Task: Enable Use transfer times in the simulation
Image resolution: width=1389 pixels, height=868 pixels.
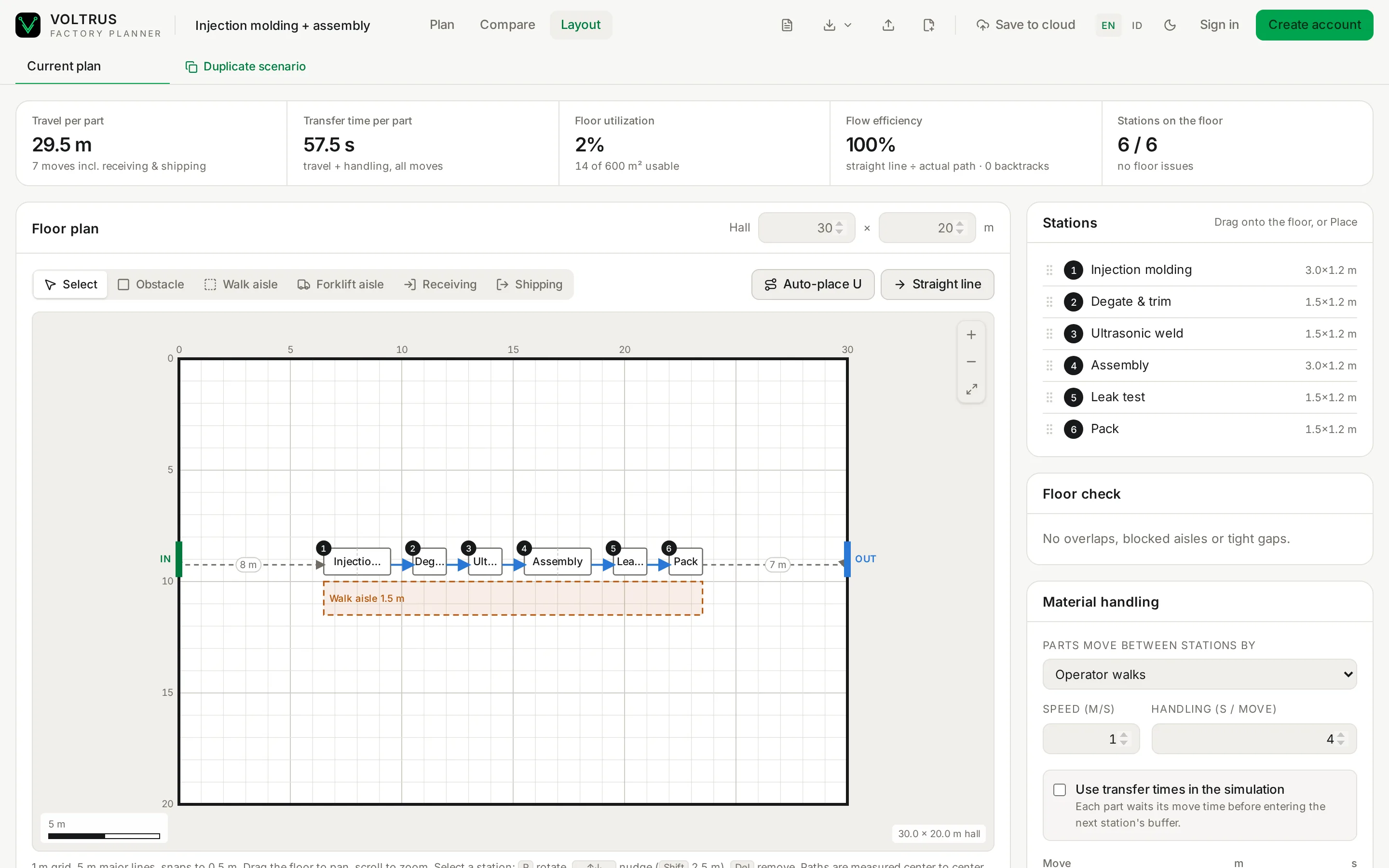Action: coord(1060,790)
